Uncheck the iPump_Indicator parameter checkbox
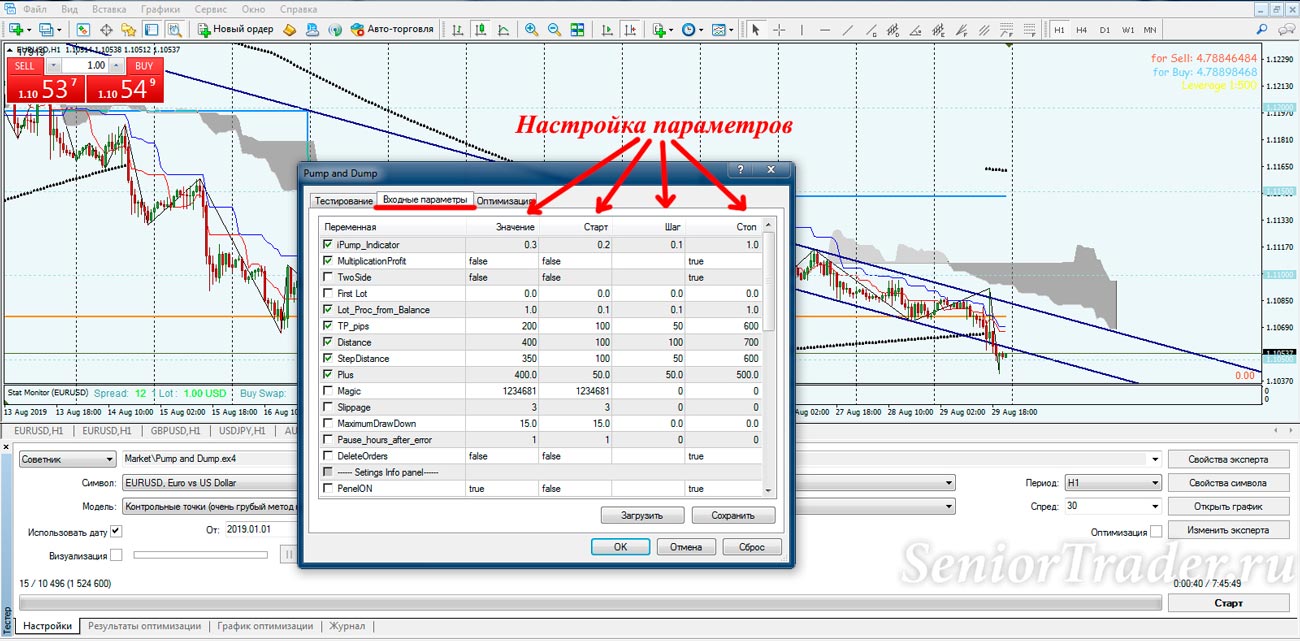The image size is (1300, 641). click(x=328, y=244)
